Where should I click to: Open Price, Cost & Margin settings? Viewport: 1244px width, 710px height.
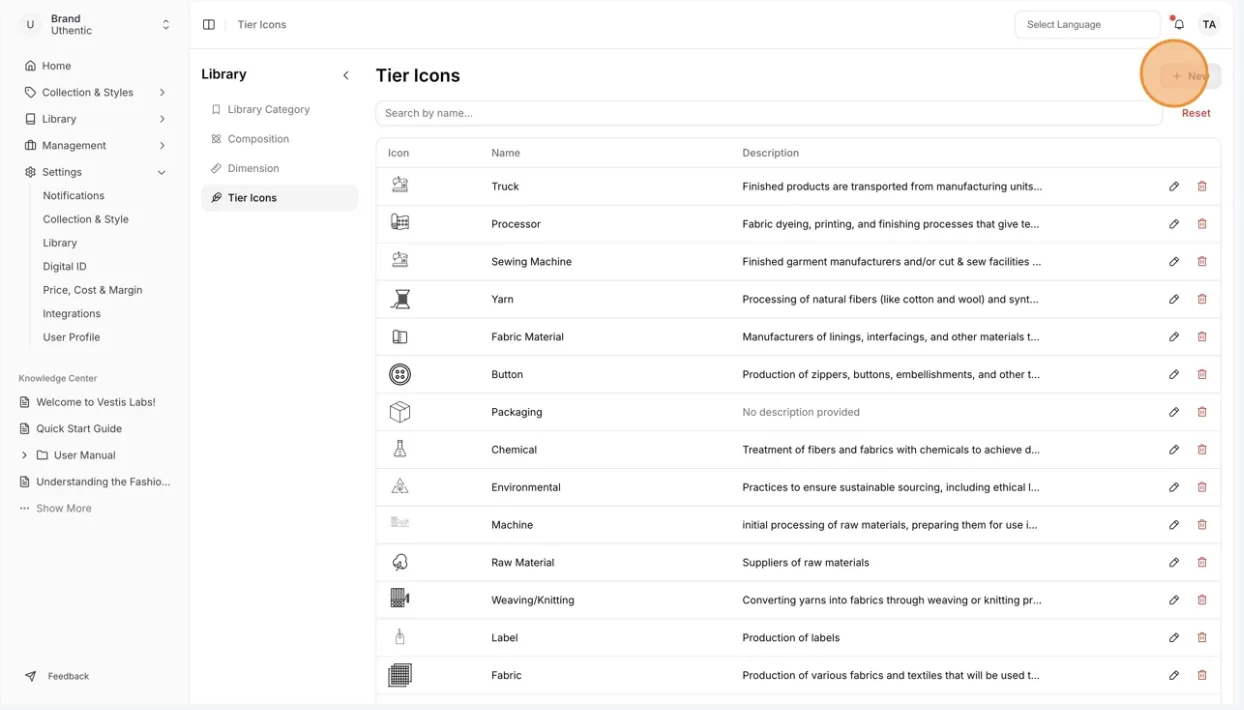[x=93, y=290]
